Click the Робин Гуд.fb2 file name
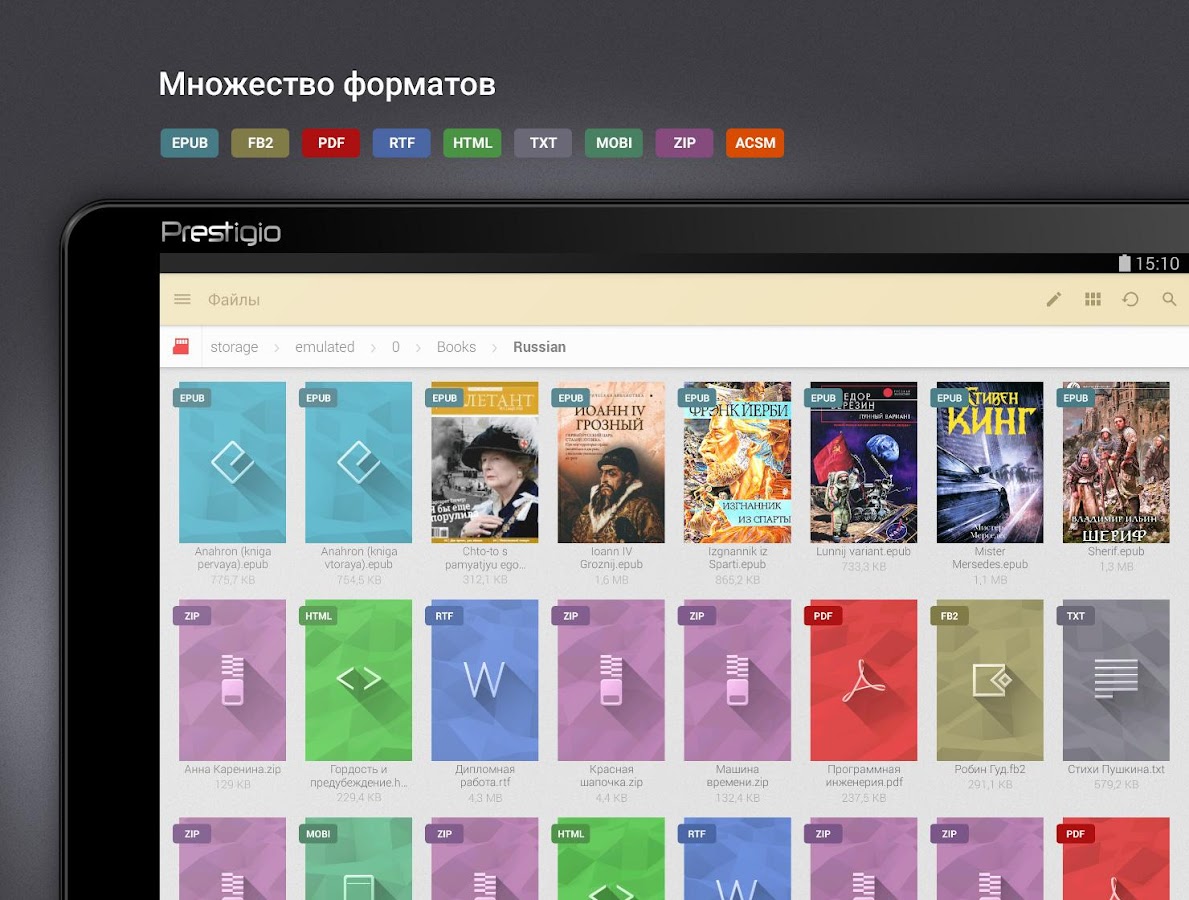The height and width of the screenshot is (900, 1189). click(x=990, y=769)
